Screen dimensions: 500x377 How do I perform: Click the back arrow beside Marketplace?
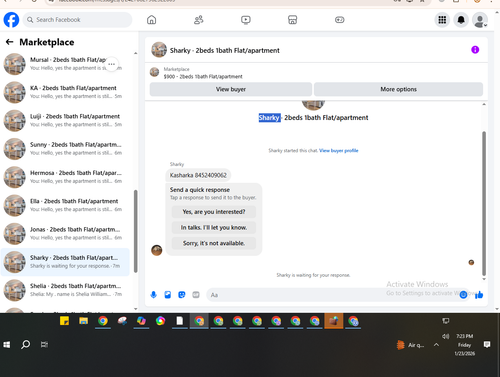coord(9,42)
